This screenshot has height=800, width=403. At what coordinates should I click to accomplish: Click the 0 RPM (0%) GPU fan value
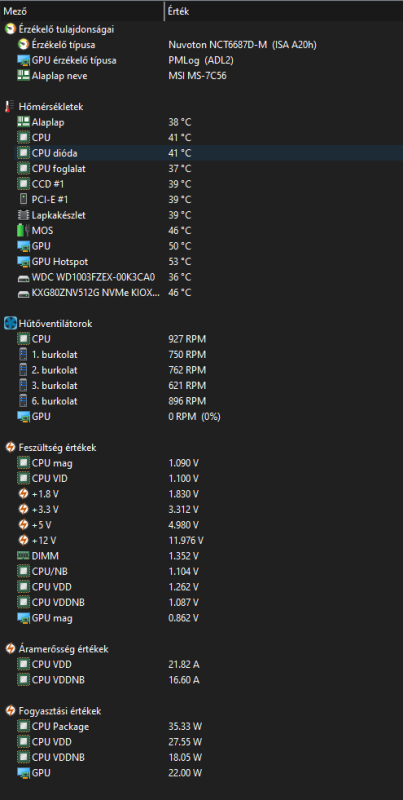pyautogui.click(x=194, y=416)
